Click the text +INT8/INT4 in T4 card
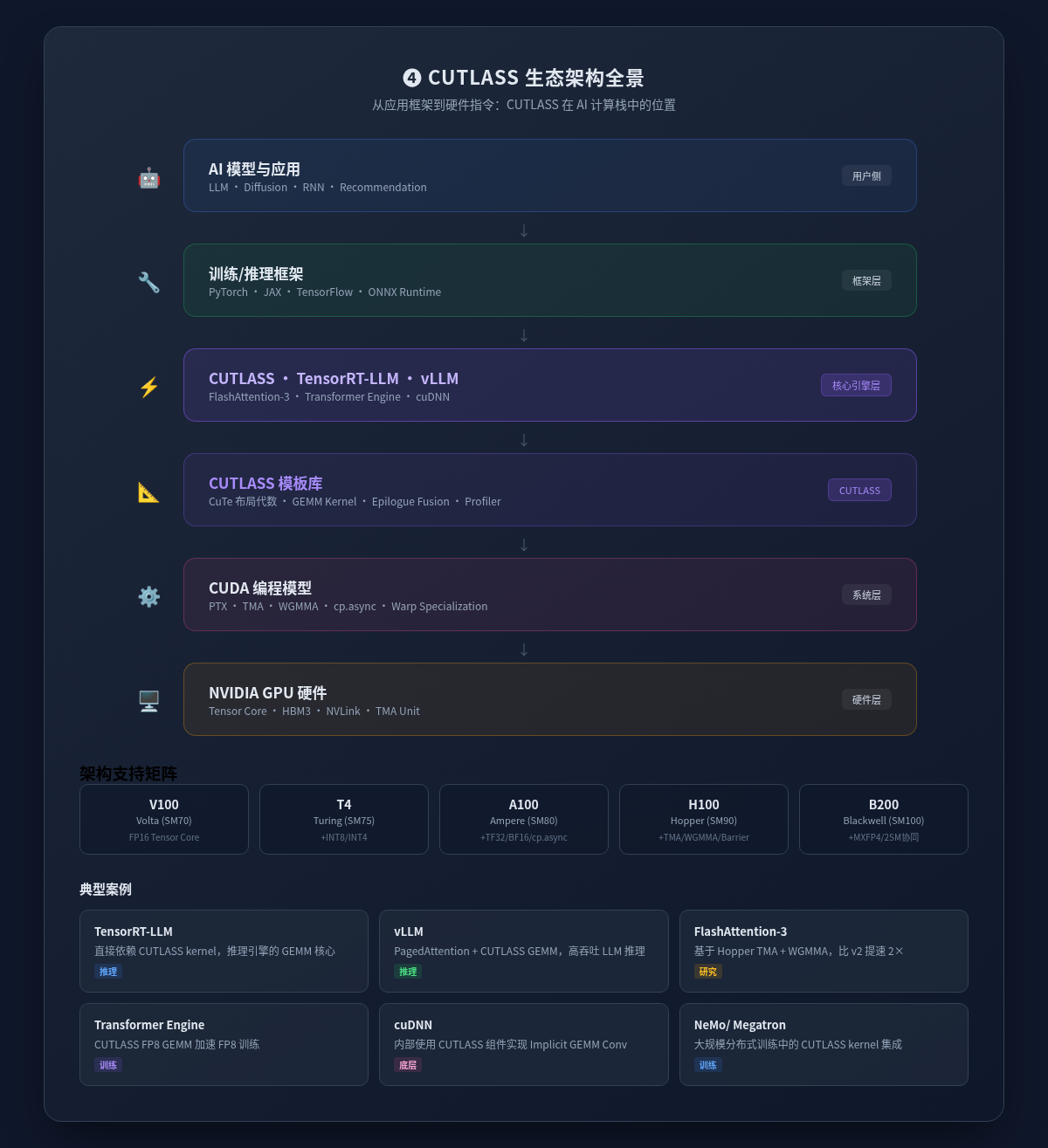The height and width of the screenshot is (1148, 1048). [x=344, y=838]
